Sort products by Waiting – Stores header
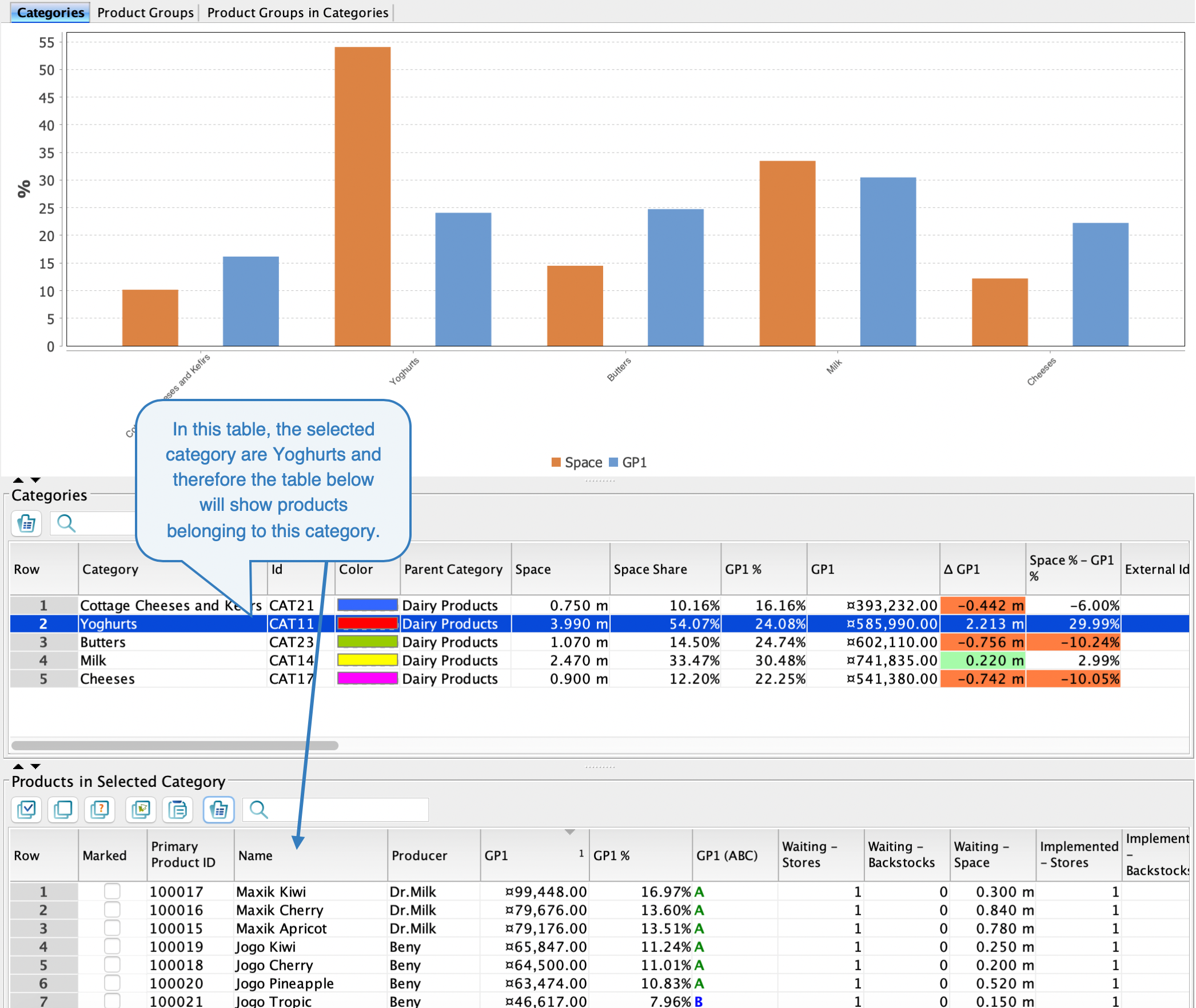The width and height of the screenshot is (1196, 1008). point(820,855)
